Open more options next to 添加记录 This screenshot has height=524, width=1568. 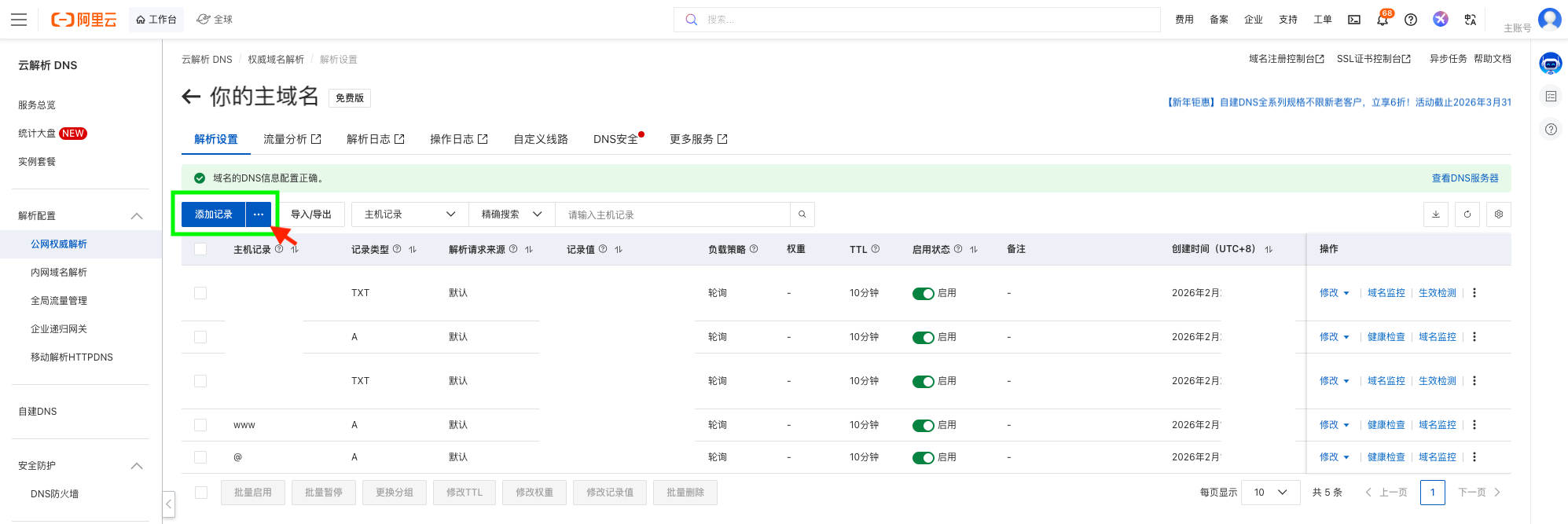[x=259, y=214]
